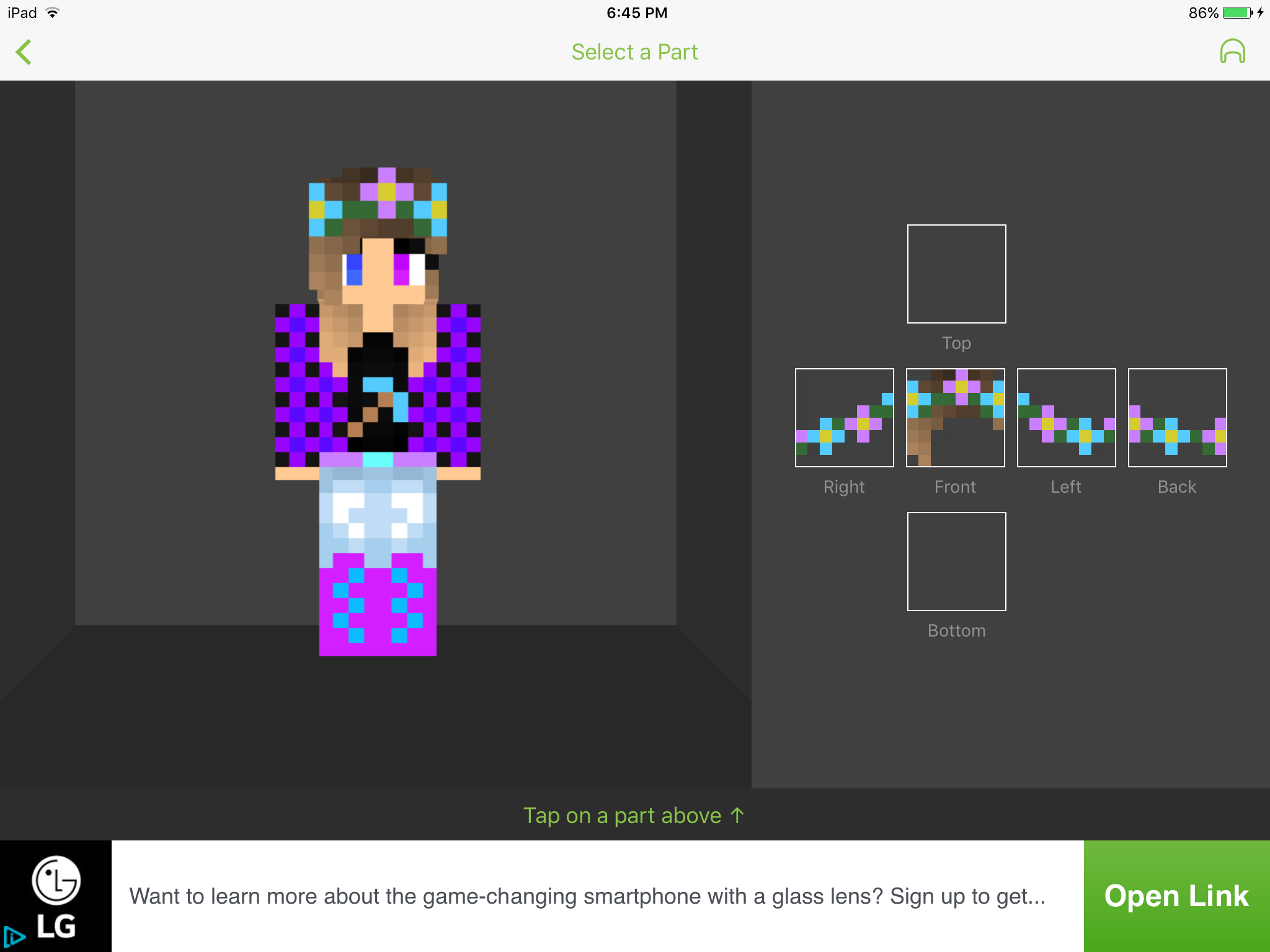This screenshot has width=1270, height=952.
Task: Tap the 'Left' label text
Action: (1066, 487)
